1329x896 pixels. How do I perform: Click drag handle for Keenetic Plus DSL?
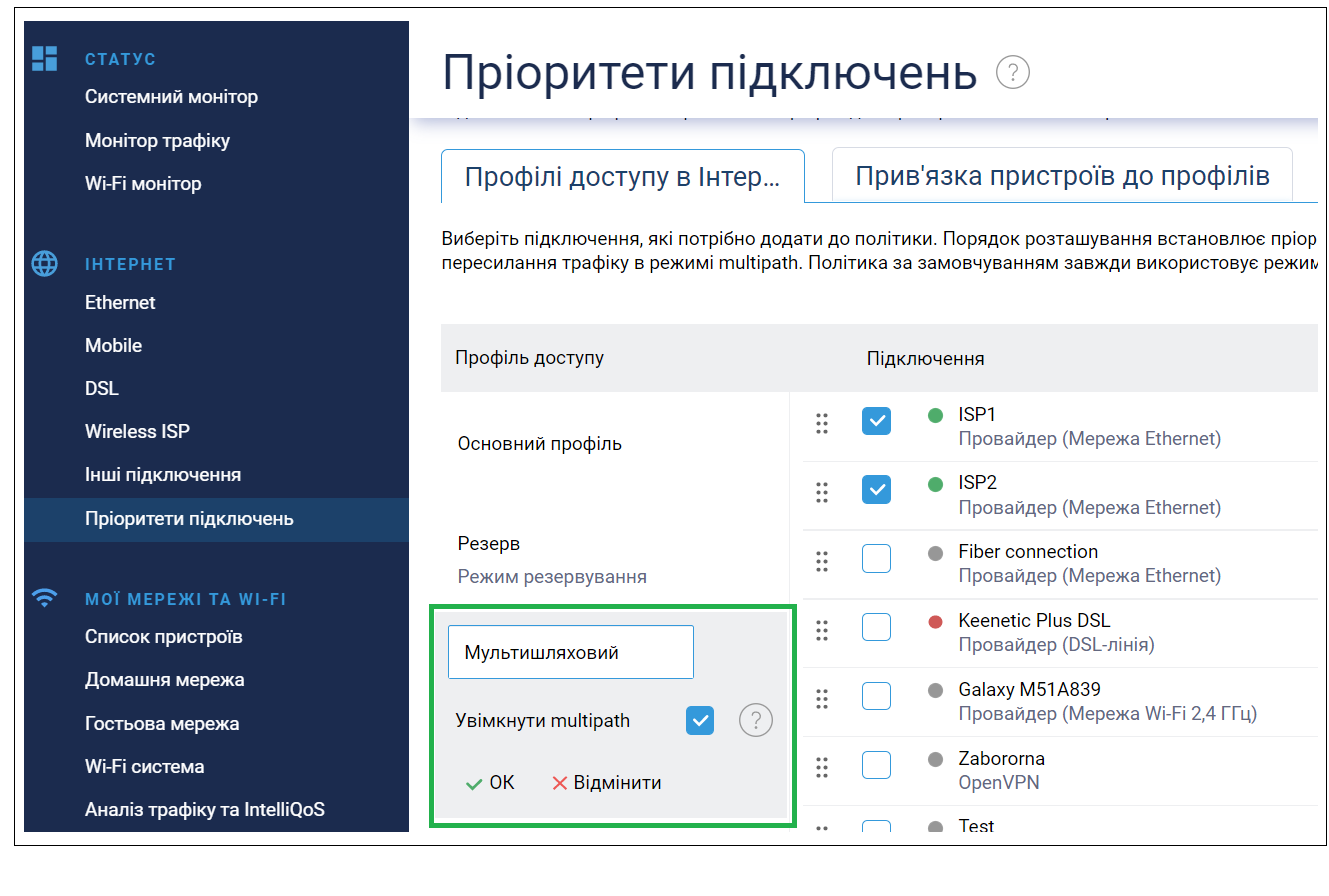(x=822, y=630)
